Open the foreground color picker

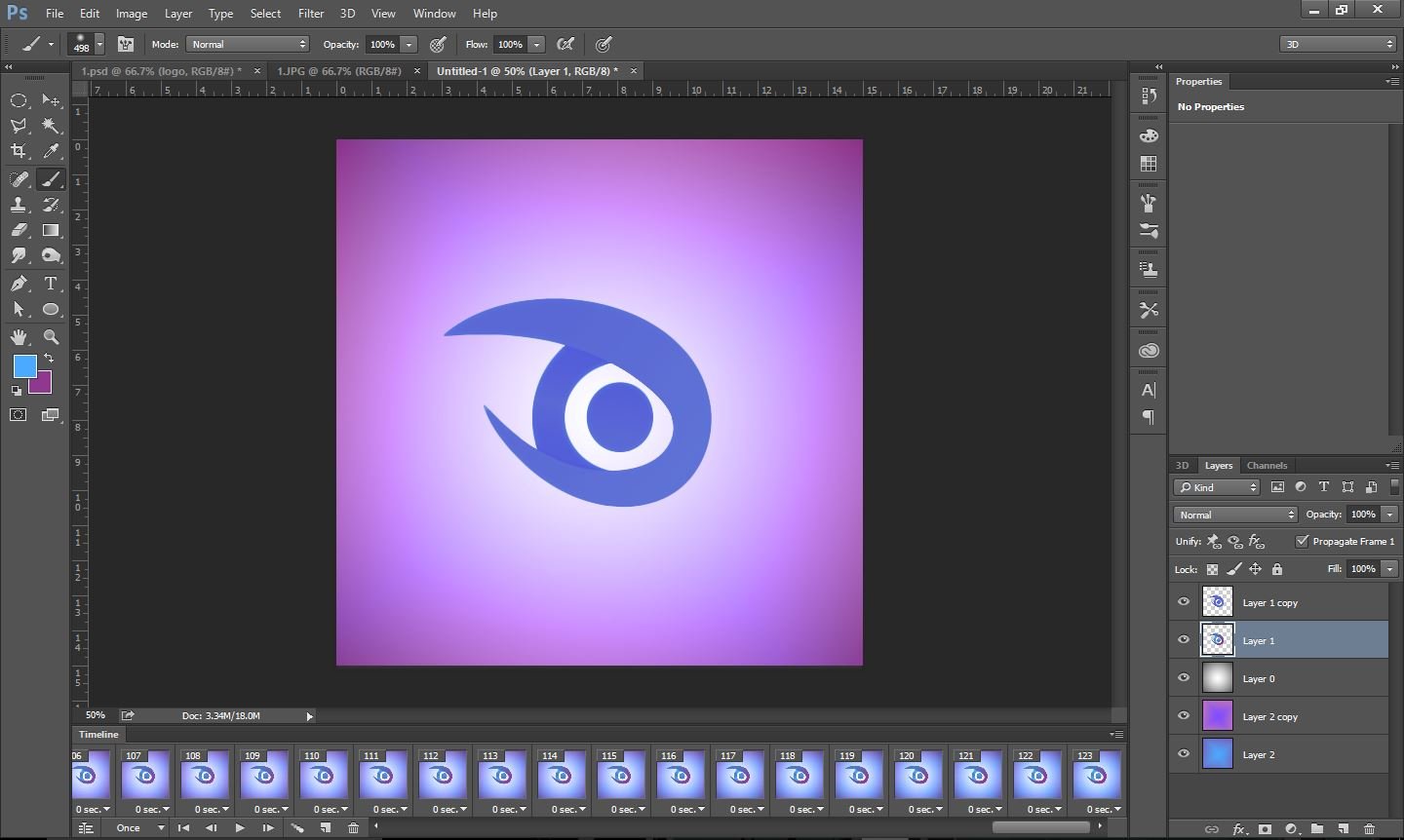[x=24, y=366]
